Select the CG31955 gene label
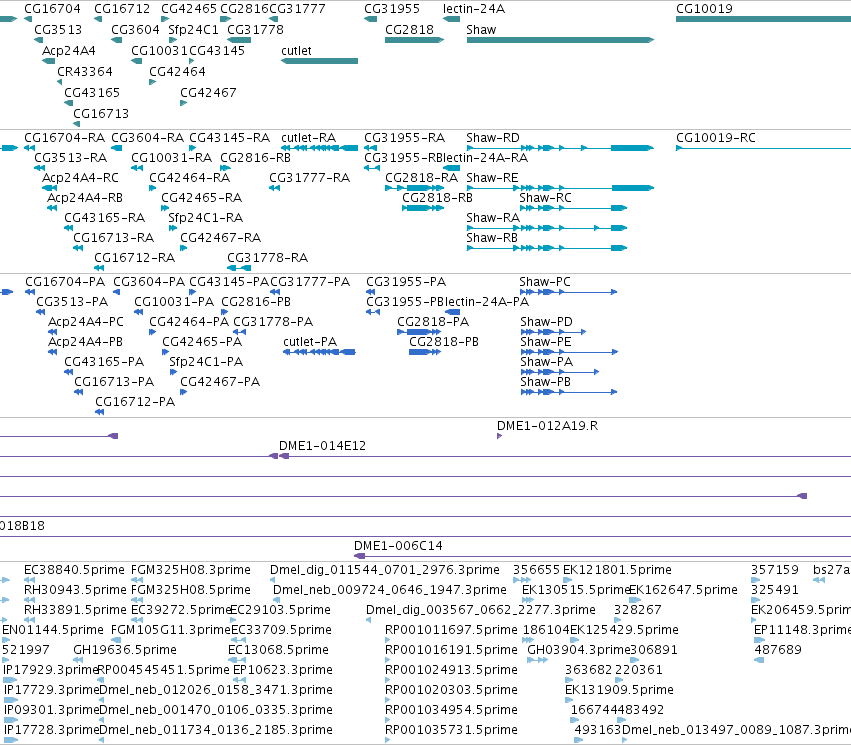Image resolution: width=851 pixels, height=745 pixels. (392, 9)
